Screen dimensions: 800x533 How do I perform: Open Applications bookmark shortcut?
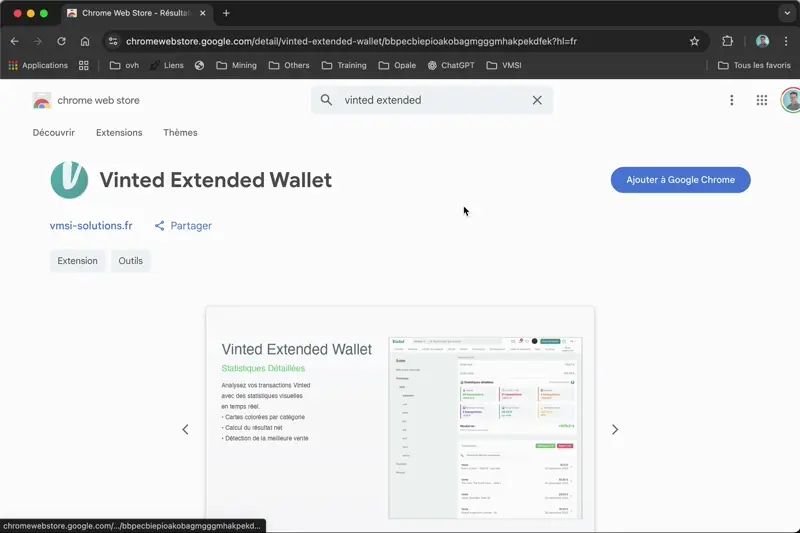pyautogui.click(x=38, y=65)
